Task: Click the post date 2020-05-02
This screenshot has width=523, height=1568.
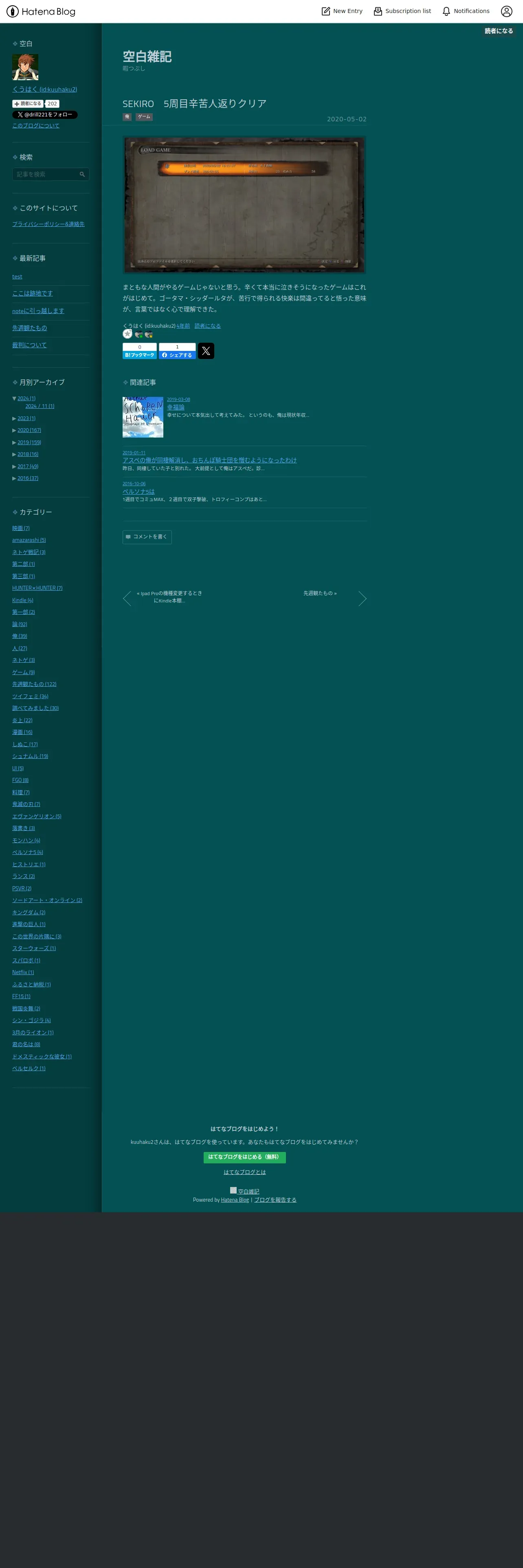Action: 347,119
